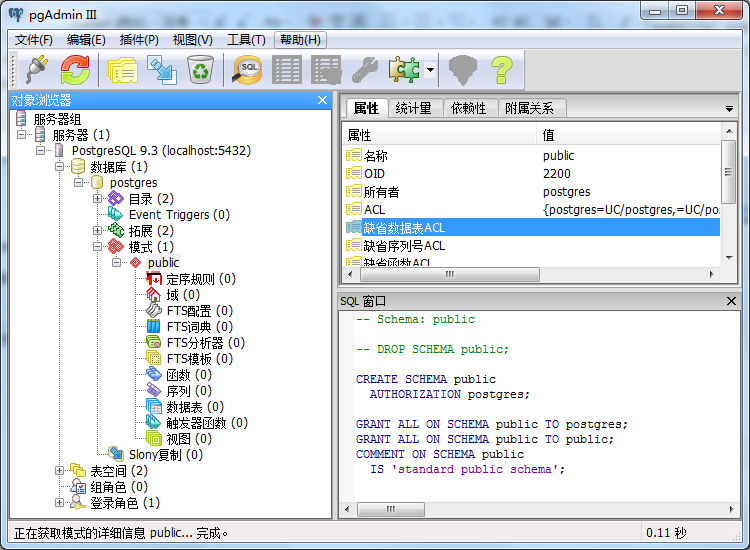
Task: Select the 目录 (2) catalogs icon
Action: pyautogui.click(x=116, y=198)
